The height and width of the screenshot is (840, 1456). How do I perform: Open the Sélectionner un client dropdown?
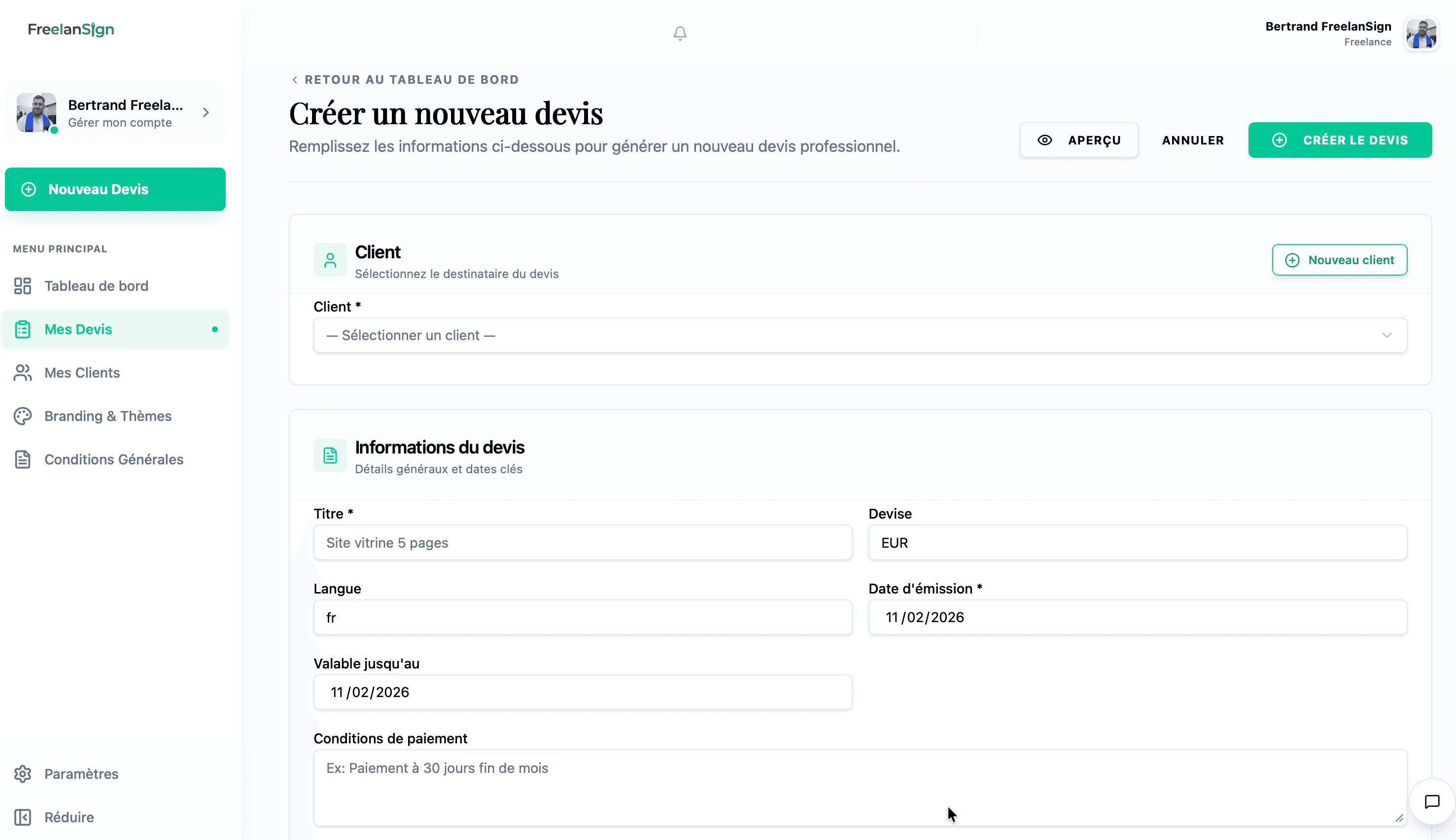860,335
